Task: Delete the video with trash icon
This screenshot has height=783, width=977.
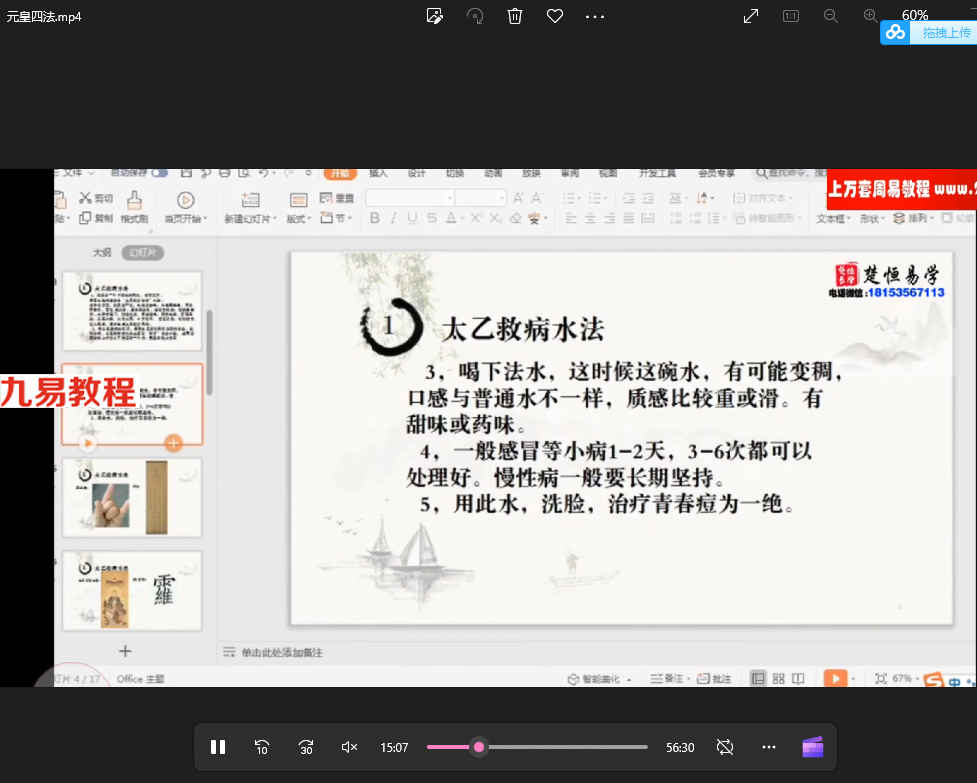Action: coord(515,16)
